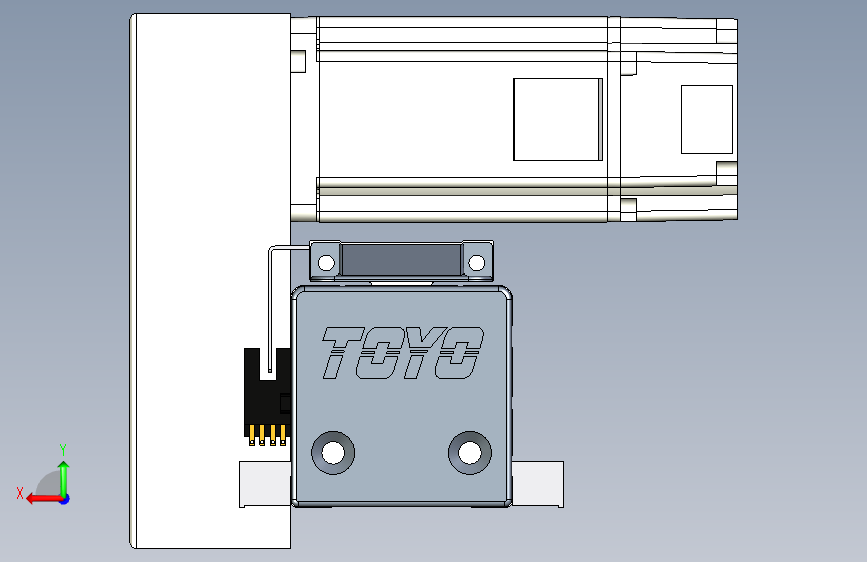Screen dimensions: 867x562
Task: Select the embossed TOYO logo on the cover
Action: 403,352
